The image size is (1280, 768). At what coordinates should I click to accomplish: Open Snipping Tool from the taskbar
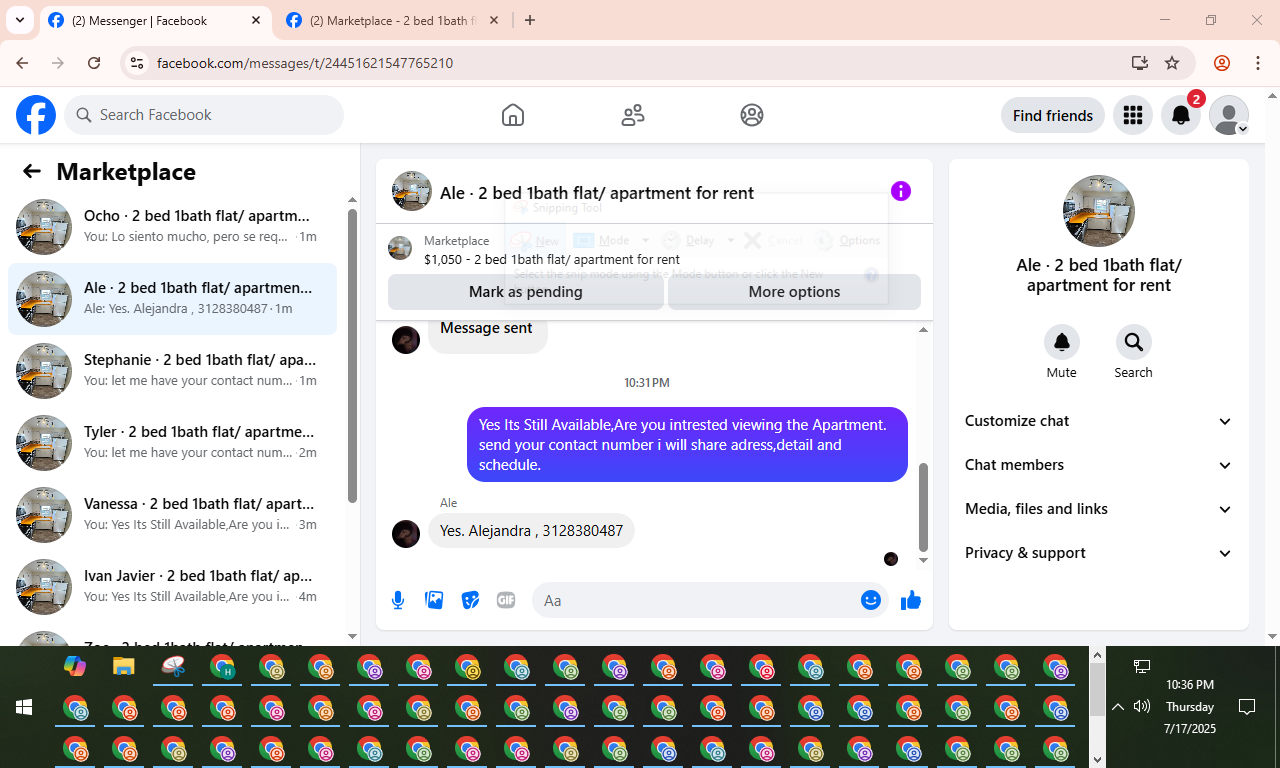pyautogui.click(x=173, y=666)
